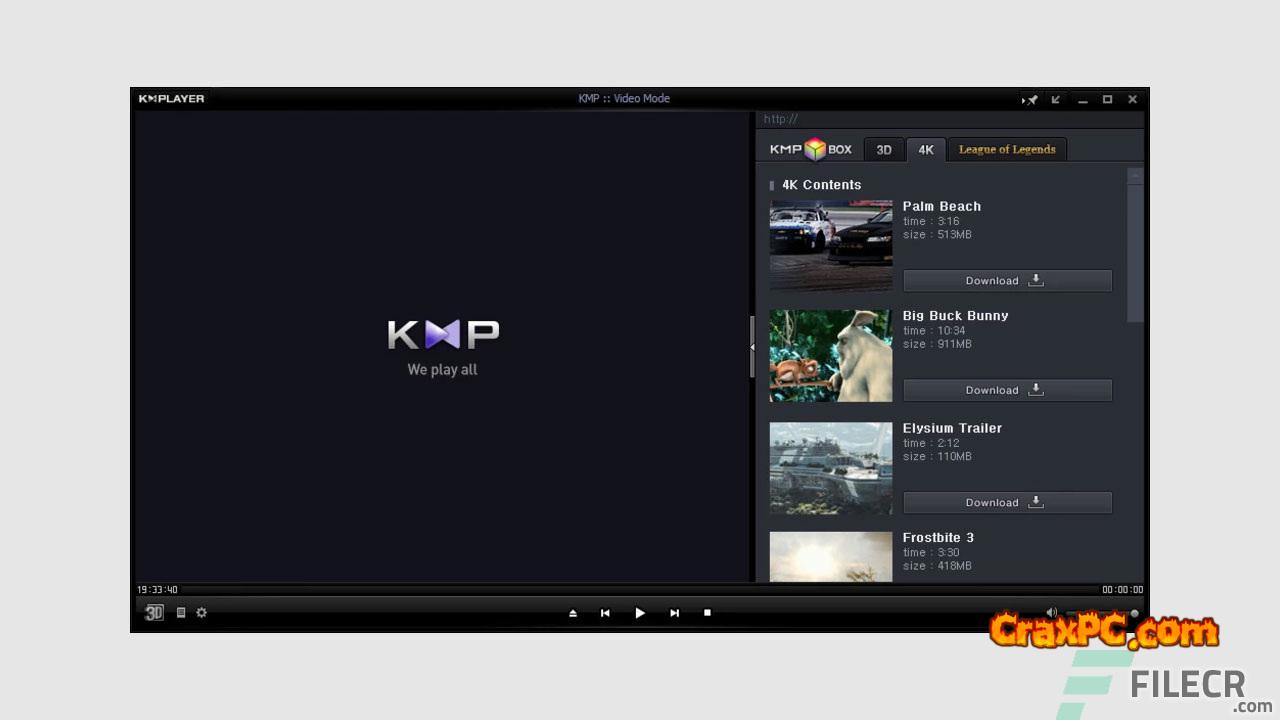
Task: Download the Elysium Trailer video
Action: tap(1007, 503)
